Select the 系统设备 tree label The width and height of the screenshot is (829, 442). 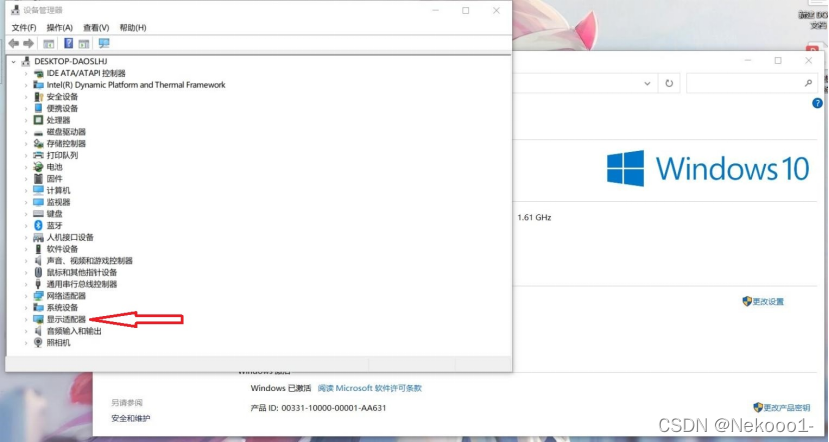pyautogui.click(x=62, y=308)
